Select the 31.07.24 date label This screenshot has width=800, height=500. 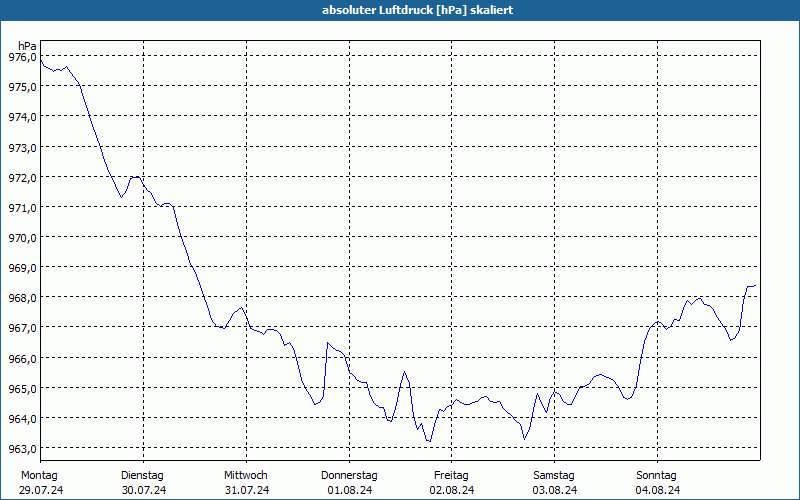(247, 490)
